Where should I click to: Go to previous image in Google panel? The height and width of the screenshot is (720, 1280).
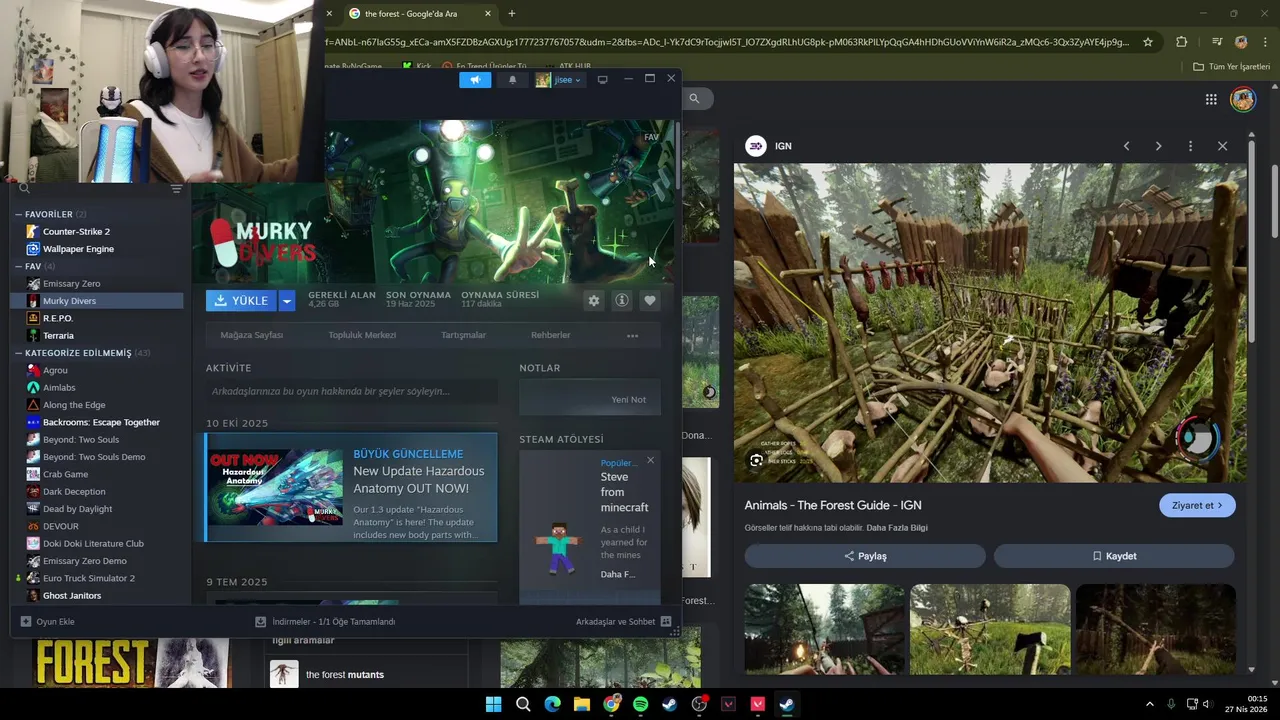coord(1126,146)
